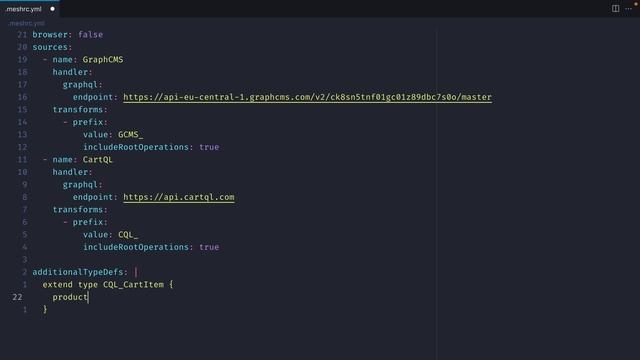Screen dimensions: 640x360
Task: Click 'graphql:' above the cartql endpoint
Action: (x=82, y=184)
